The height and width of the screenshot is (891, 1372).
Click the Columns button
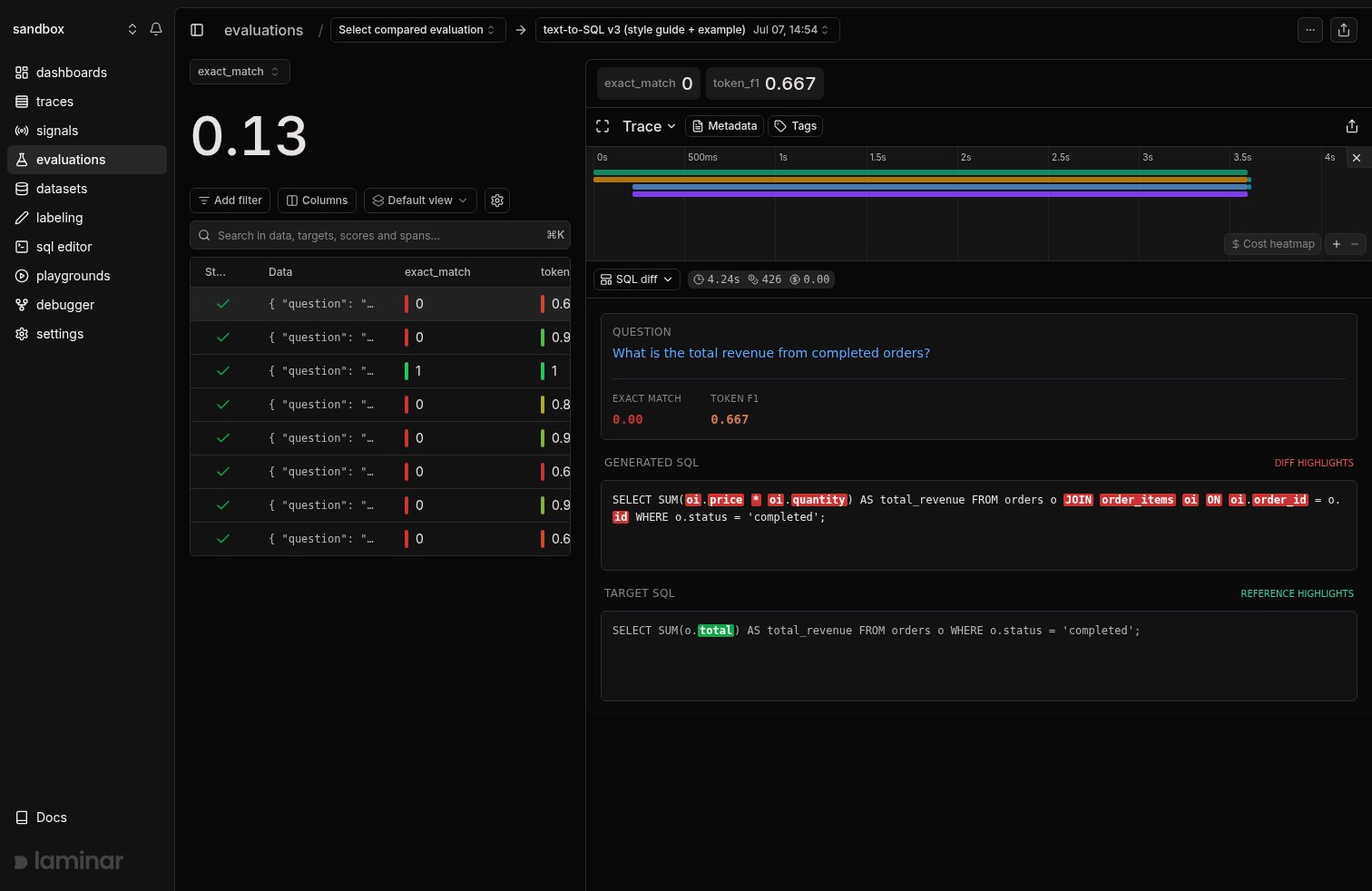(x=318, y=201)
